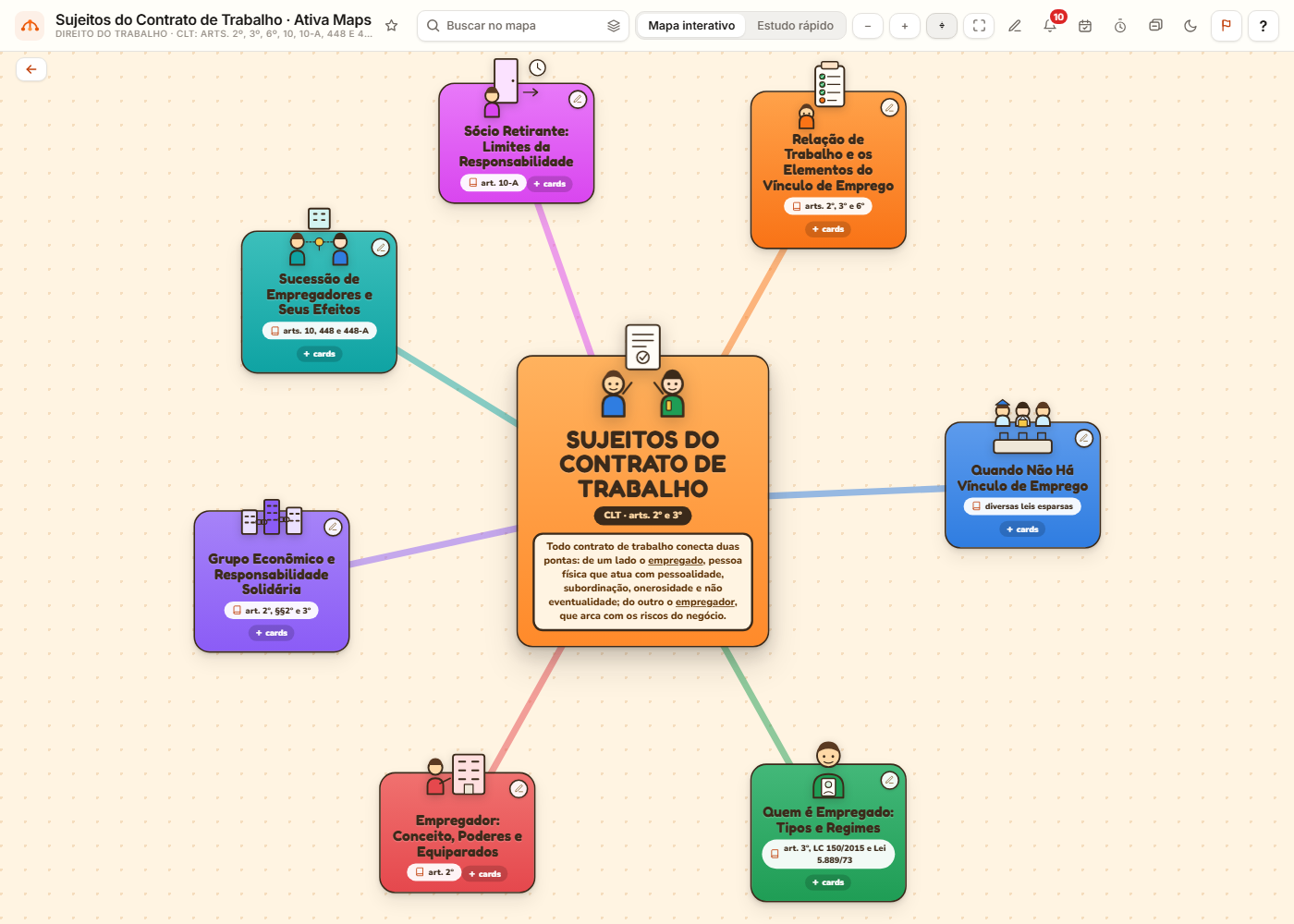Expand cards on Relação de Trabalho node
1294x924 pixels.
click(828, 229)
